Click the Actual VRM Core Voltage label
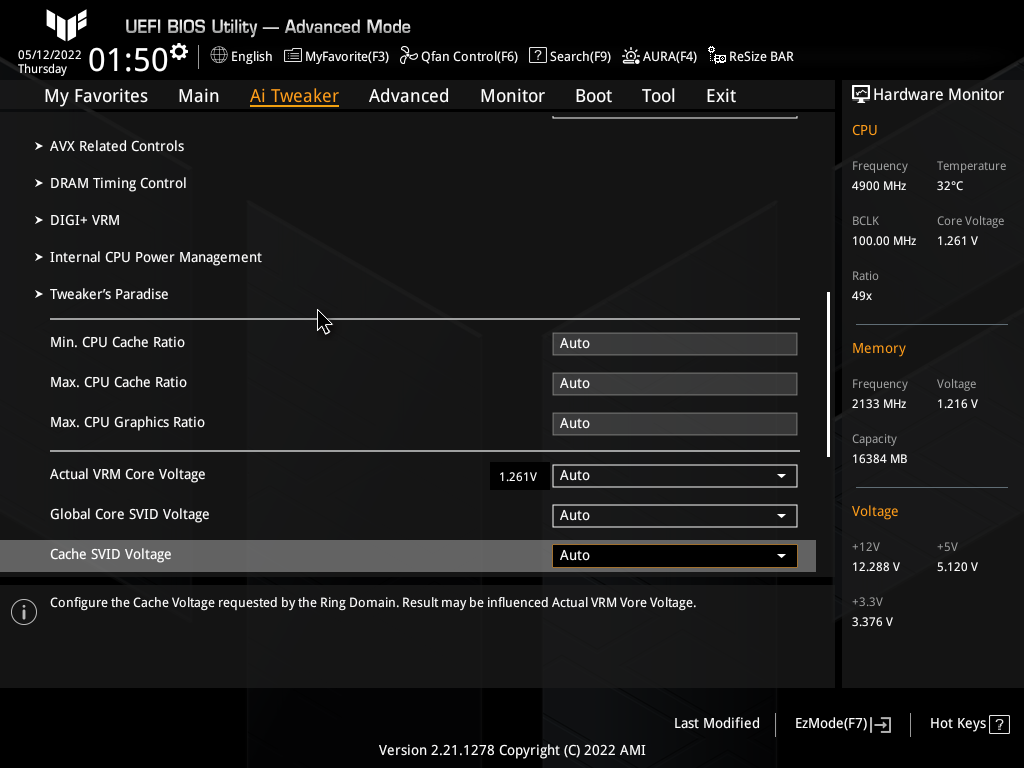This screenshot has width=1024, height=768. [x=127, y=475]
